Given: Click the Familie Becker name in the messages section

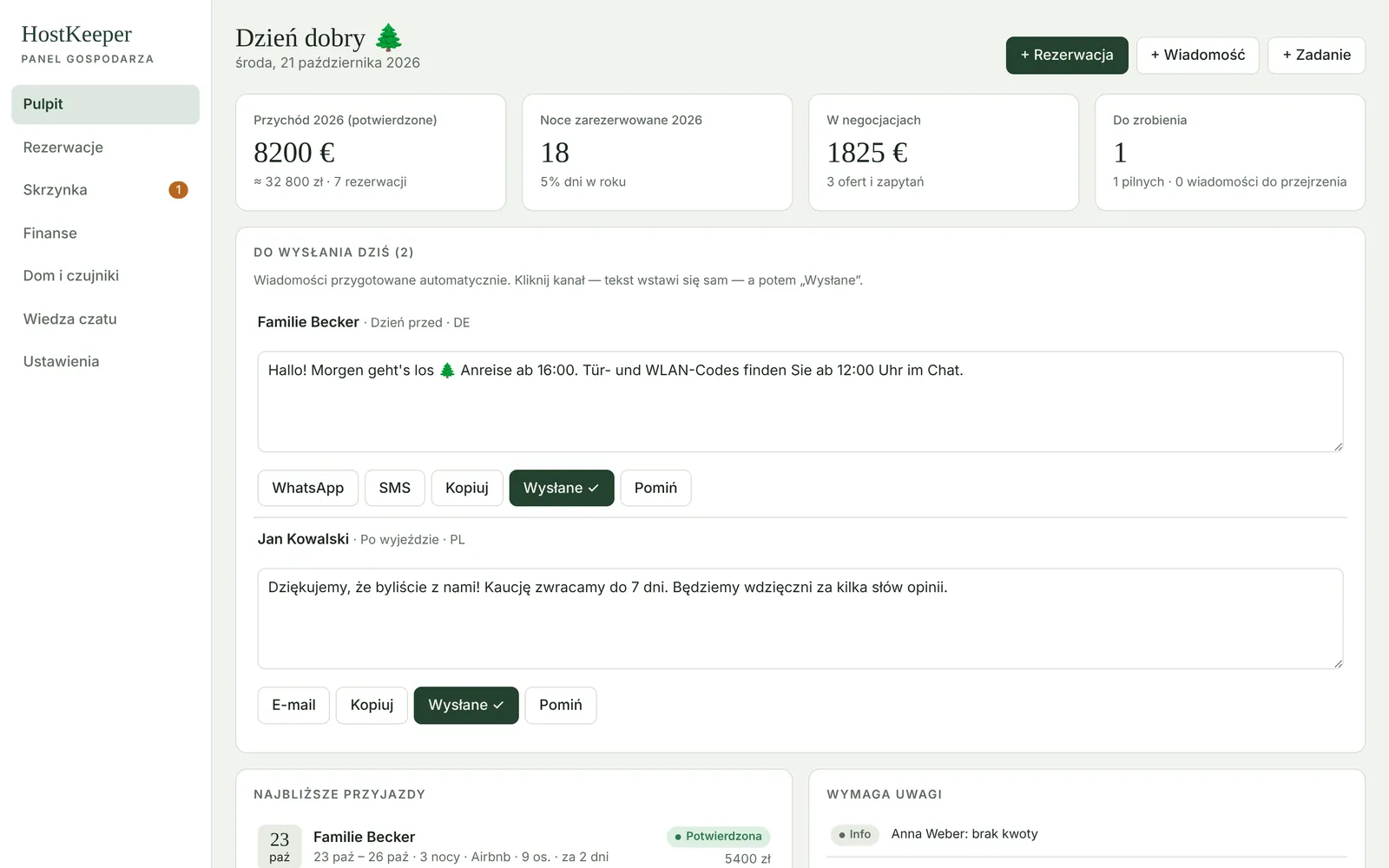Looking at the screenshot, I should [308, 322].
